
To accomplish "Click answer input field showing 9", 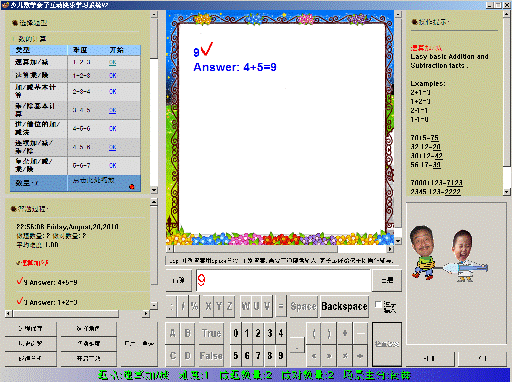I will [283, 280].
